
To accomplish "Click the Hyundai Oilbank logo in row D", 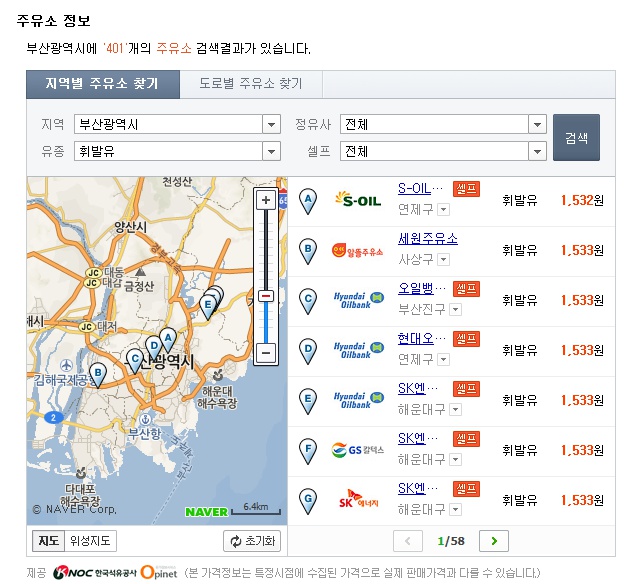I will 358,350.
